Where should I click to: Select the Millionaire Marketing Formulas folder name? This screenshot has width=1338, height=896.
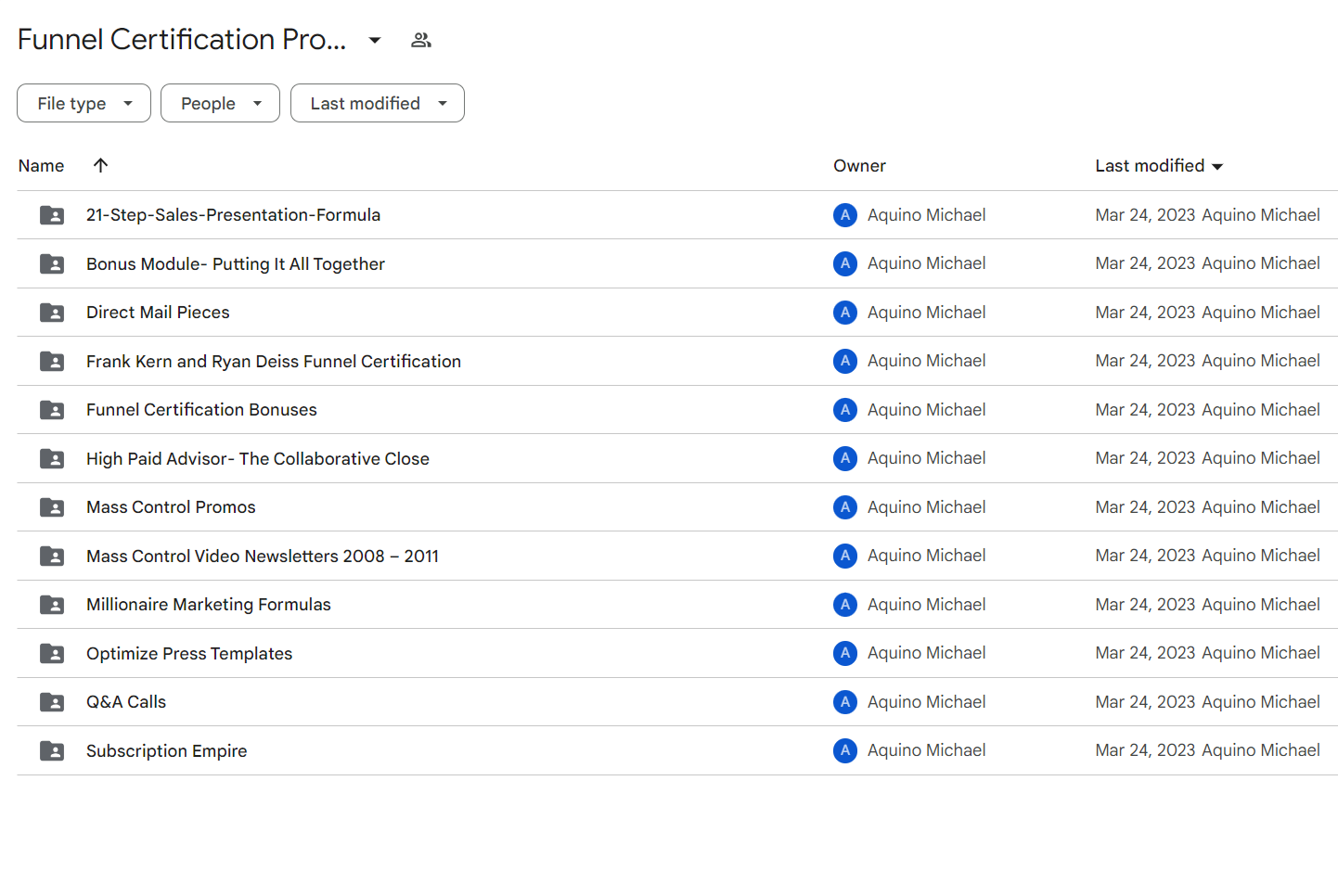[x=209, y=605]
